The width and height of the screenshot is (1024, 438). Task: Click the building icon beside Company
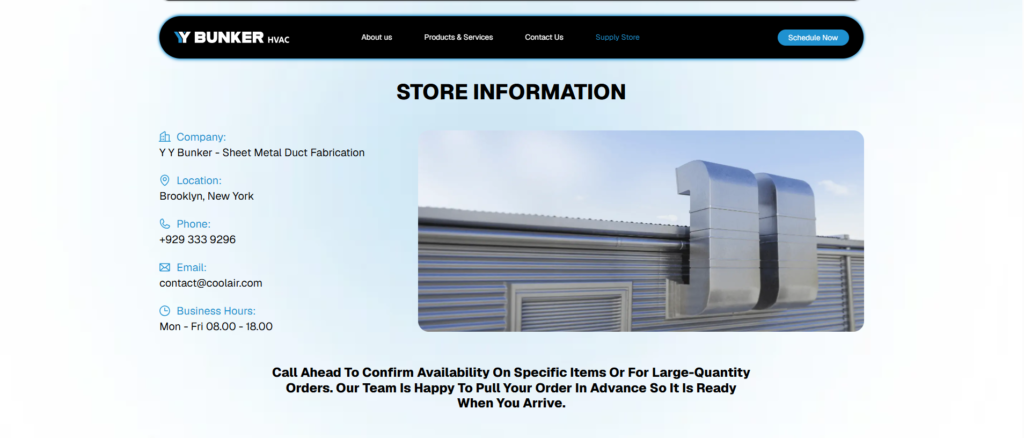point(165,137)
